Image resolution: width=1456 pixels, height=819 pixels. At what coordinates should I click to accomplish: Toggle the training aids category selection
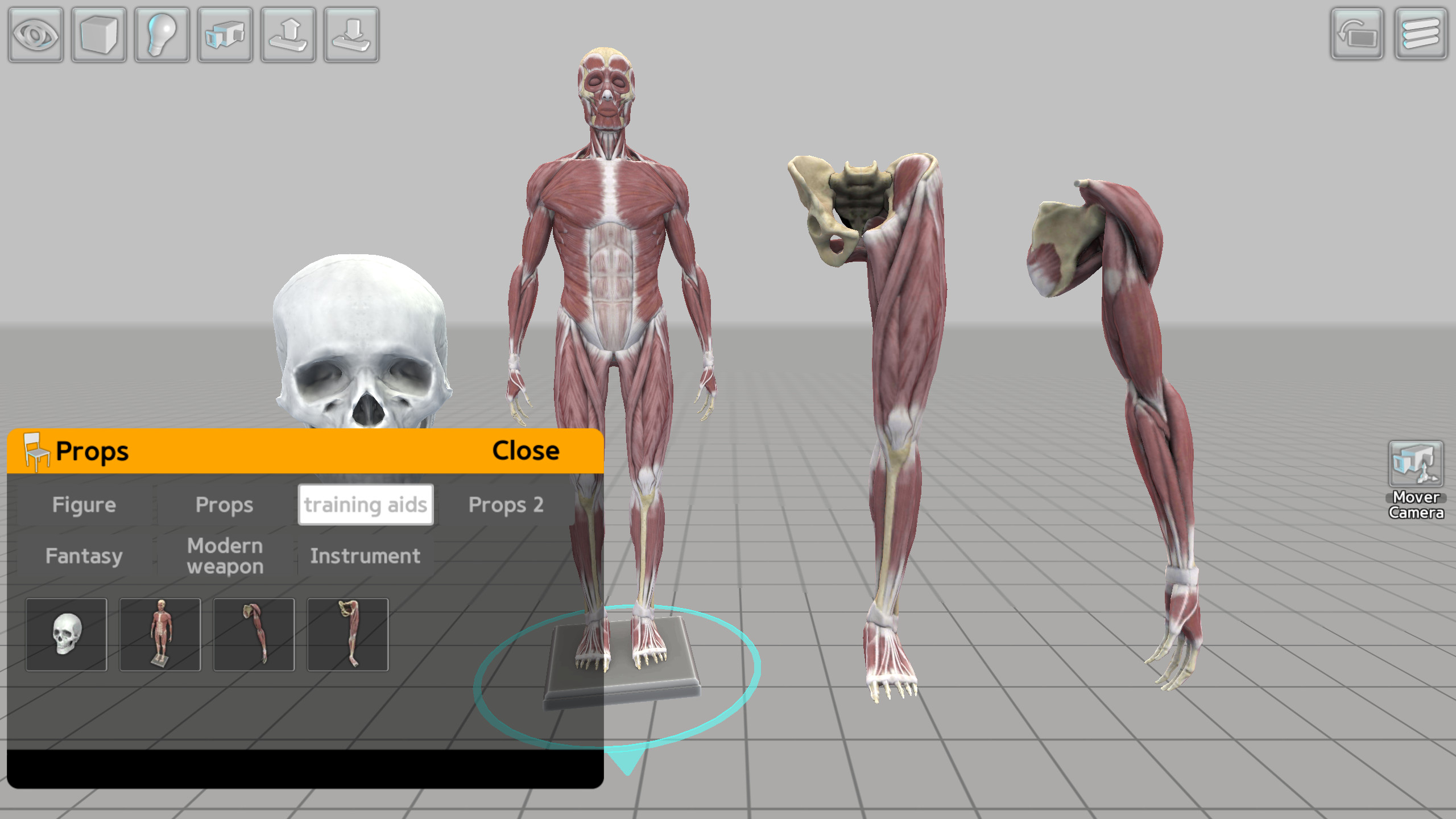click(x=366, y=504)
